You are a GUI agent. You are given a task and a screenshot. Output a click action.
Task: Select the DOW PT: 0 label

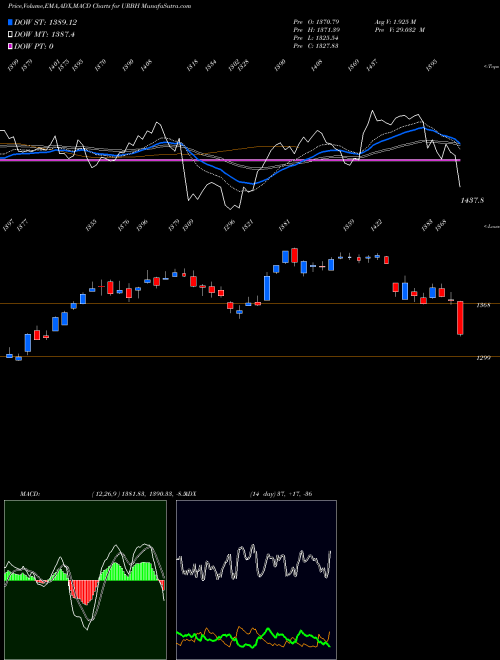[x=34, y=46]
